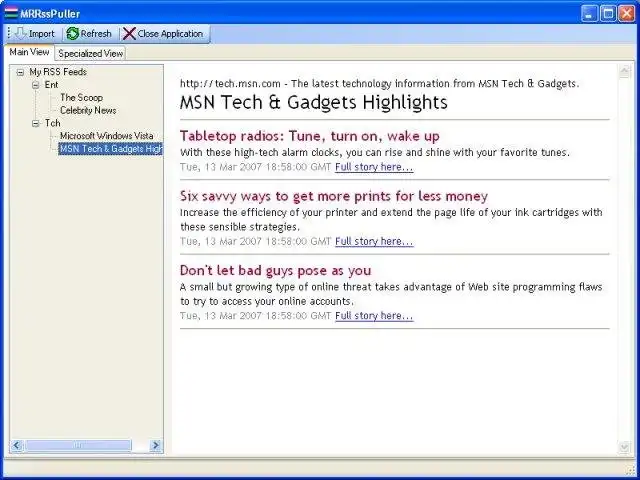Click the tree horizontal scrollbar thumb
Screen dimensions: 640x480
tap(78, 445)
